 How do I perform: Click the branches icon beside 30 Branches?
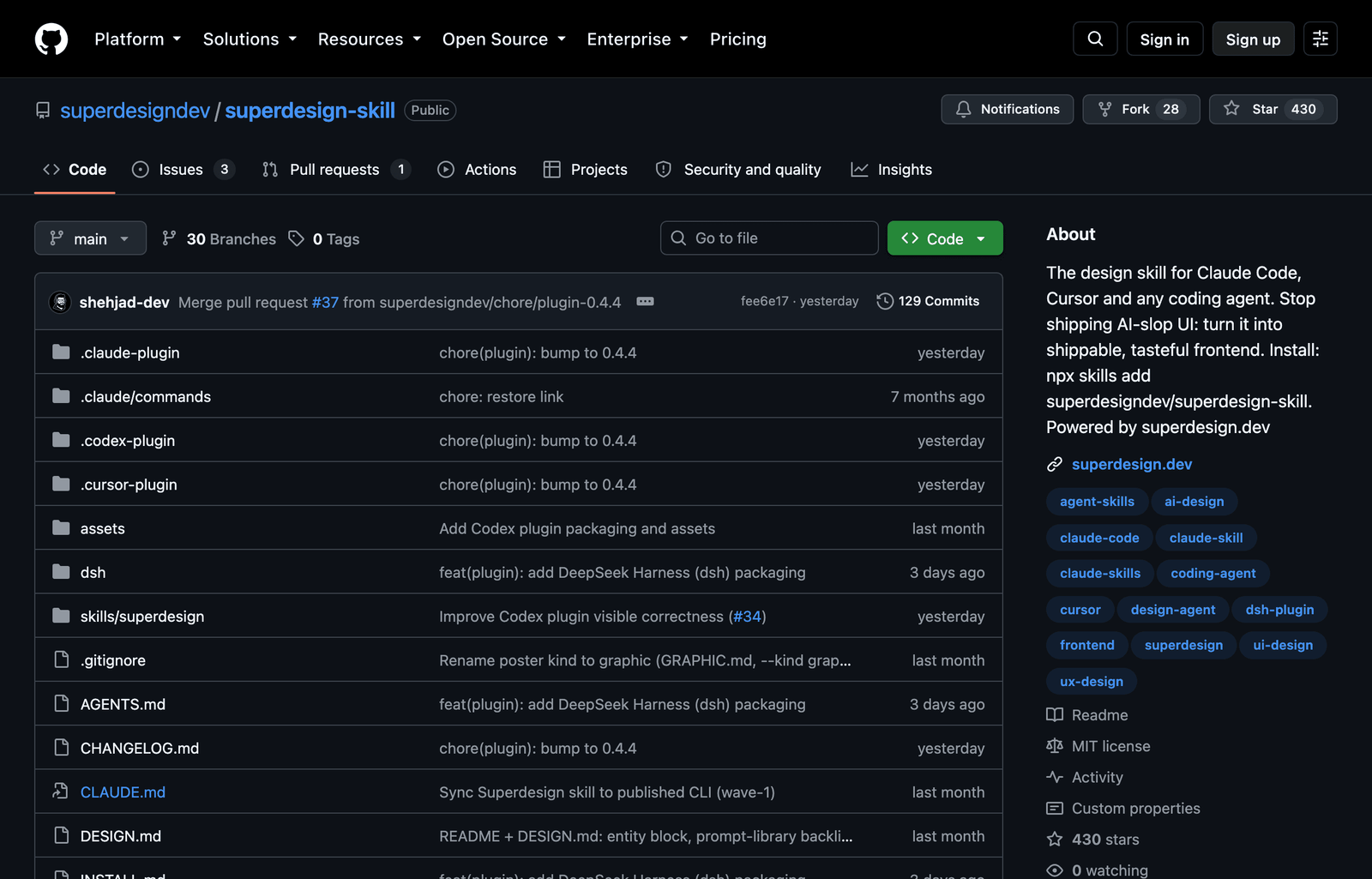point(170,238)
